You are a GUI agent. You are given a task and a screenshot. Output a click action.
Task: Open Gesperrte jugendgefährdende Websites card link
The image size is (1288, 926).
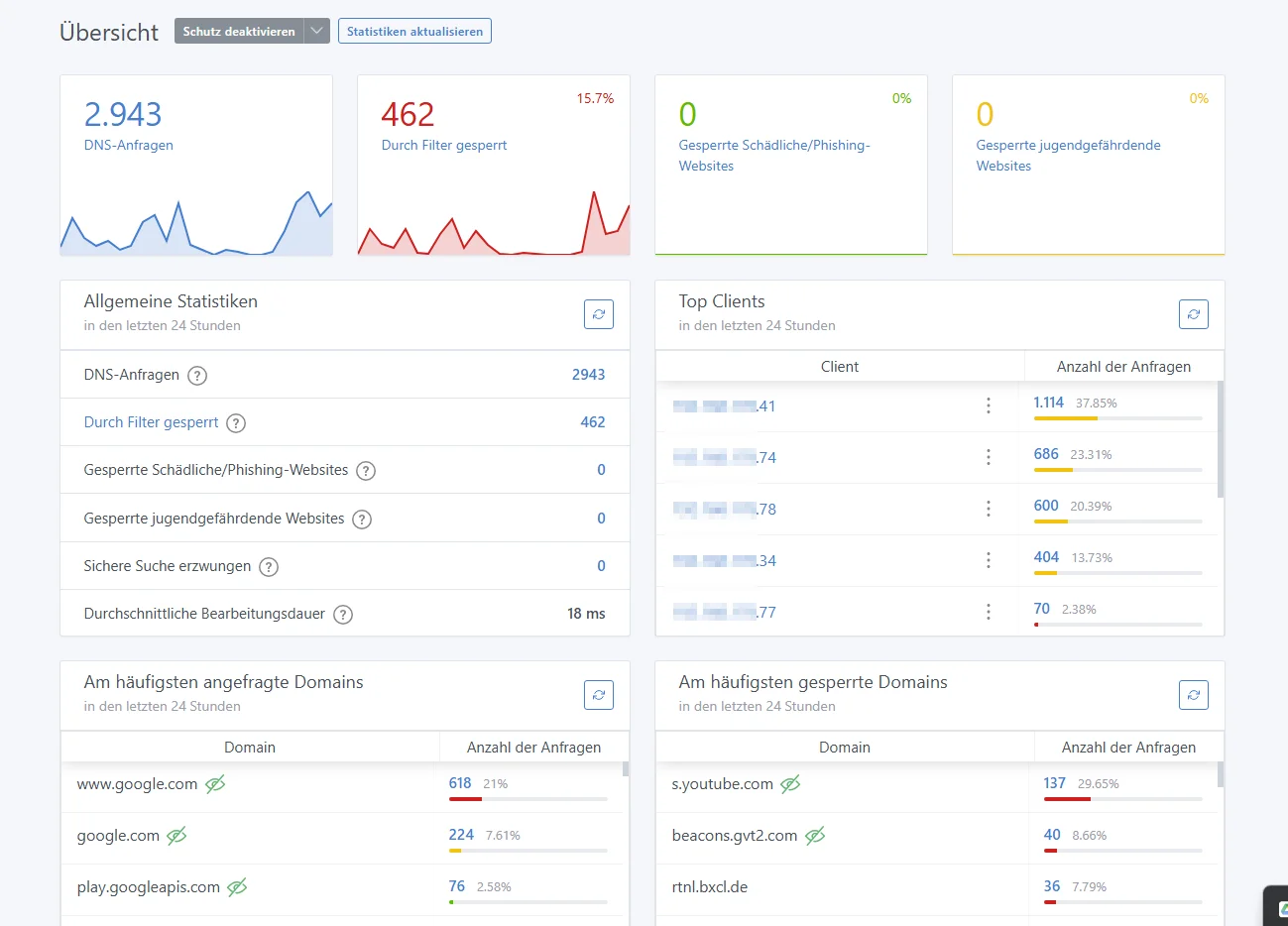(1068, 156)
